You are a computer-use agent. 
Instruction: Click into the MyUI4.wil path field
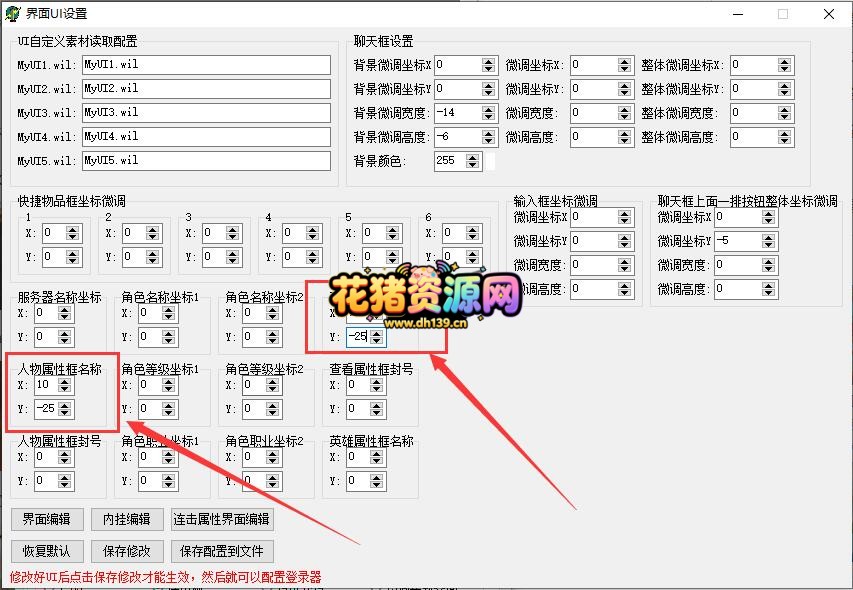(206, 136)
